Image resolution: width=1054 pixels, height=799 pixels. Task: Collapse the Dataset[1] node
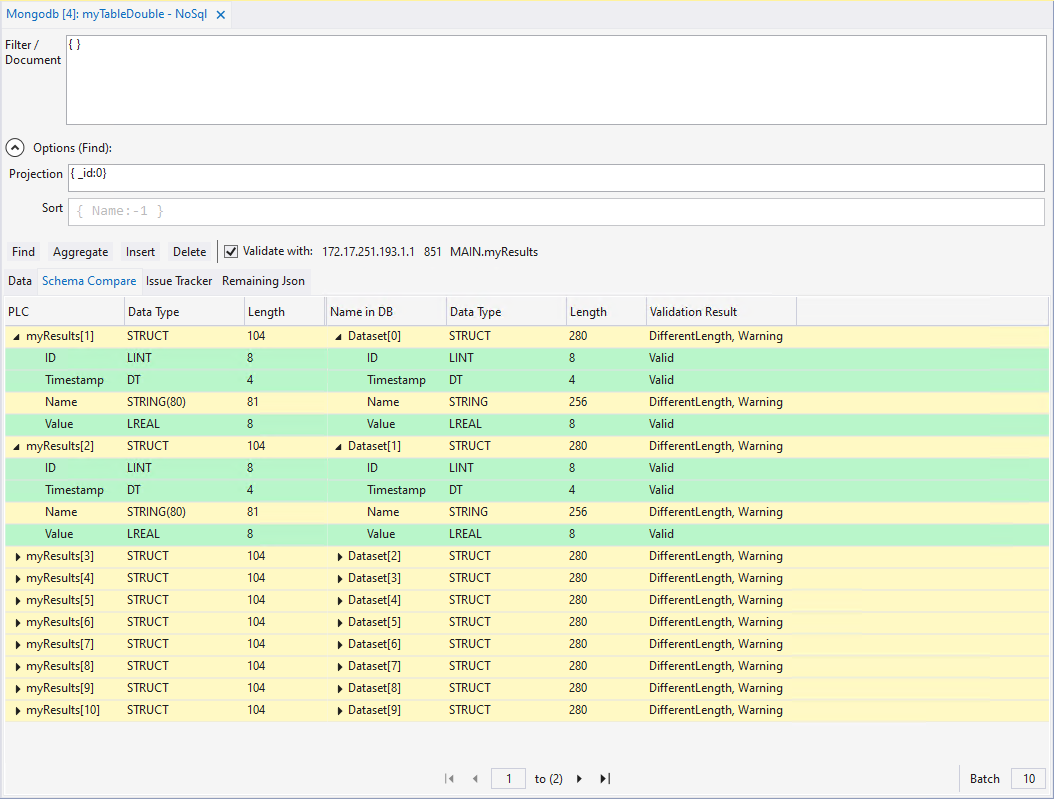click(339, 446)
